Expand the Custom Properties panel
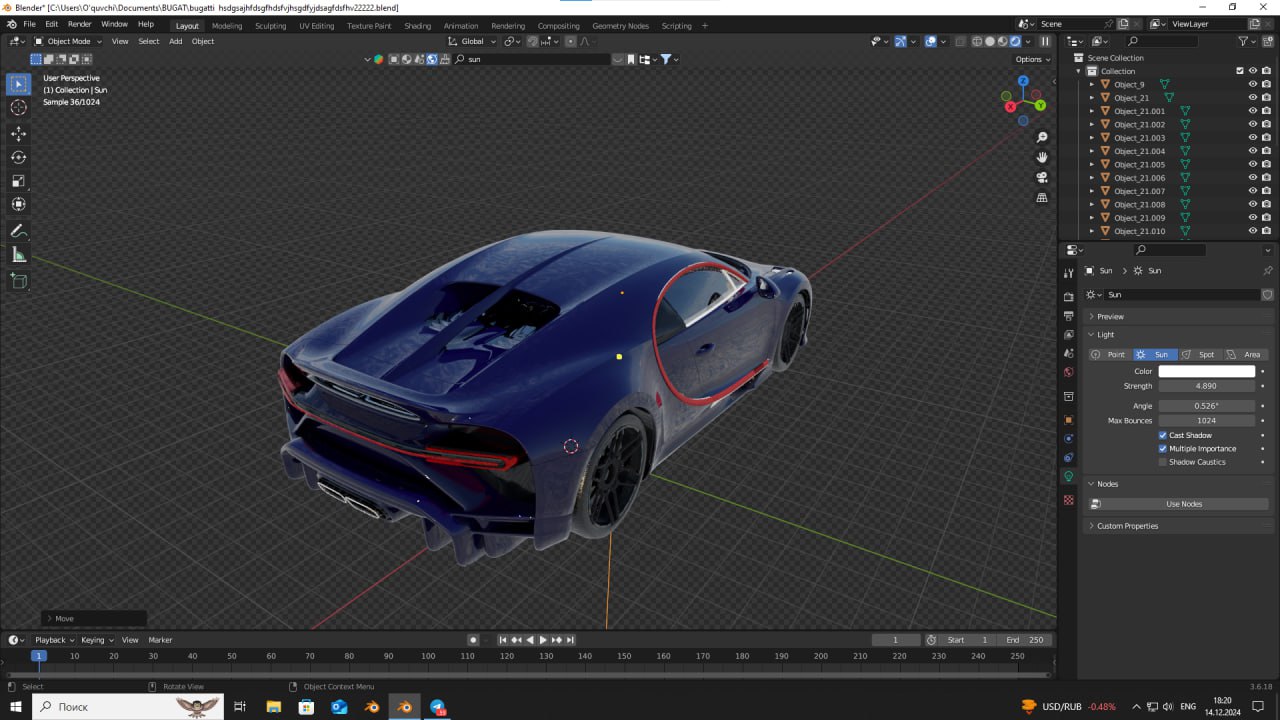This screenshot has width=1280, height=720. 1127,526
